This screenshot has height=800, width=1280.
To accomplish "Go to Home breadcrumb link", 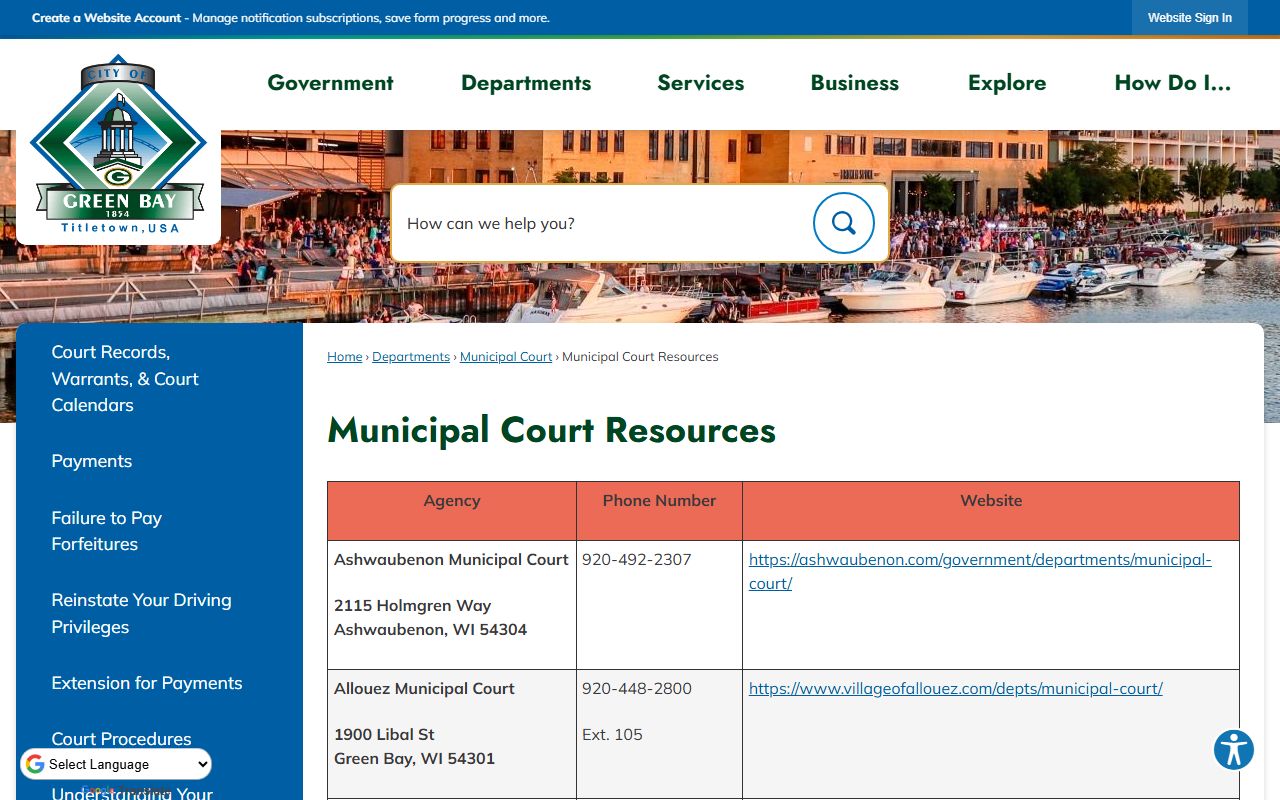I will coord(345,357).
